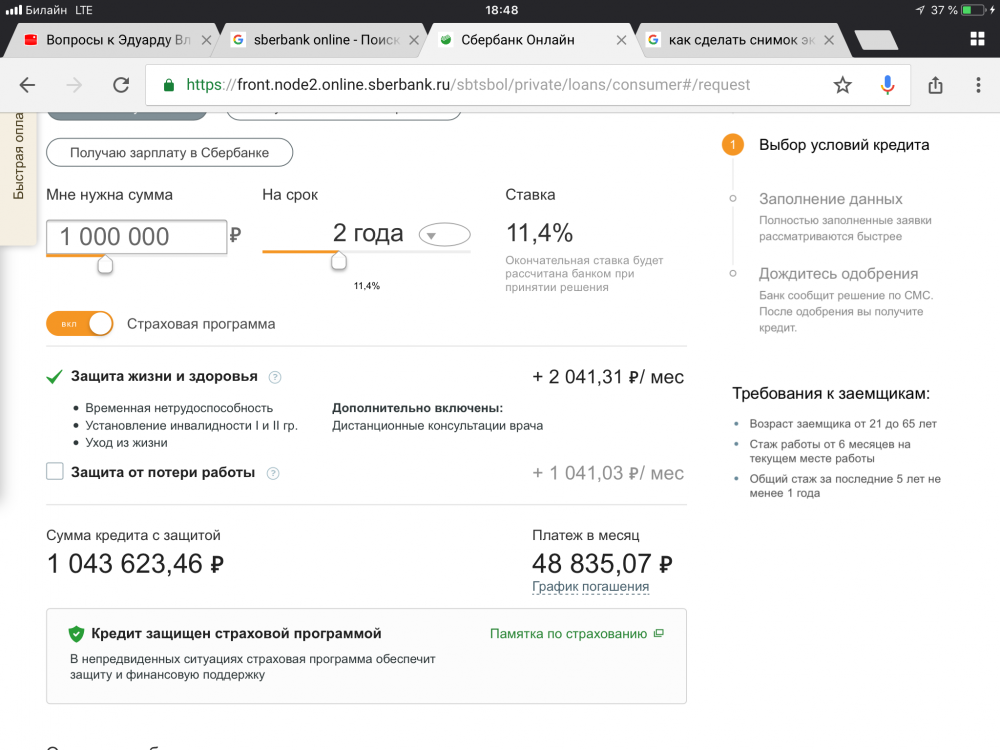Image resolution: width=1000 pixels, height=750 pixels.
Task: Close the 'Вопросы к Эдуарду' tab
Action: pyautogui.click(x=206, y=40)
